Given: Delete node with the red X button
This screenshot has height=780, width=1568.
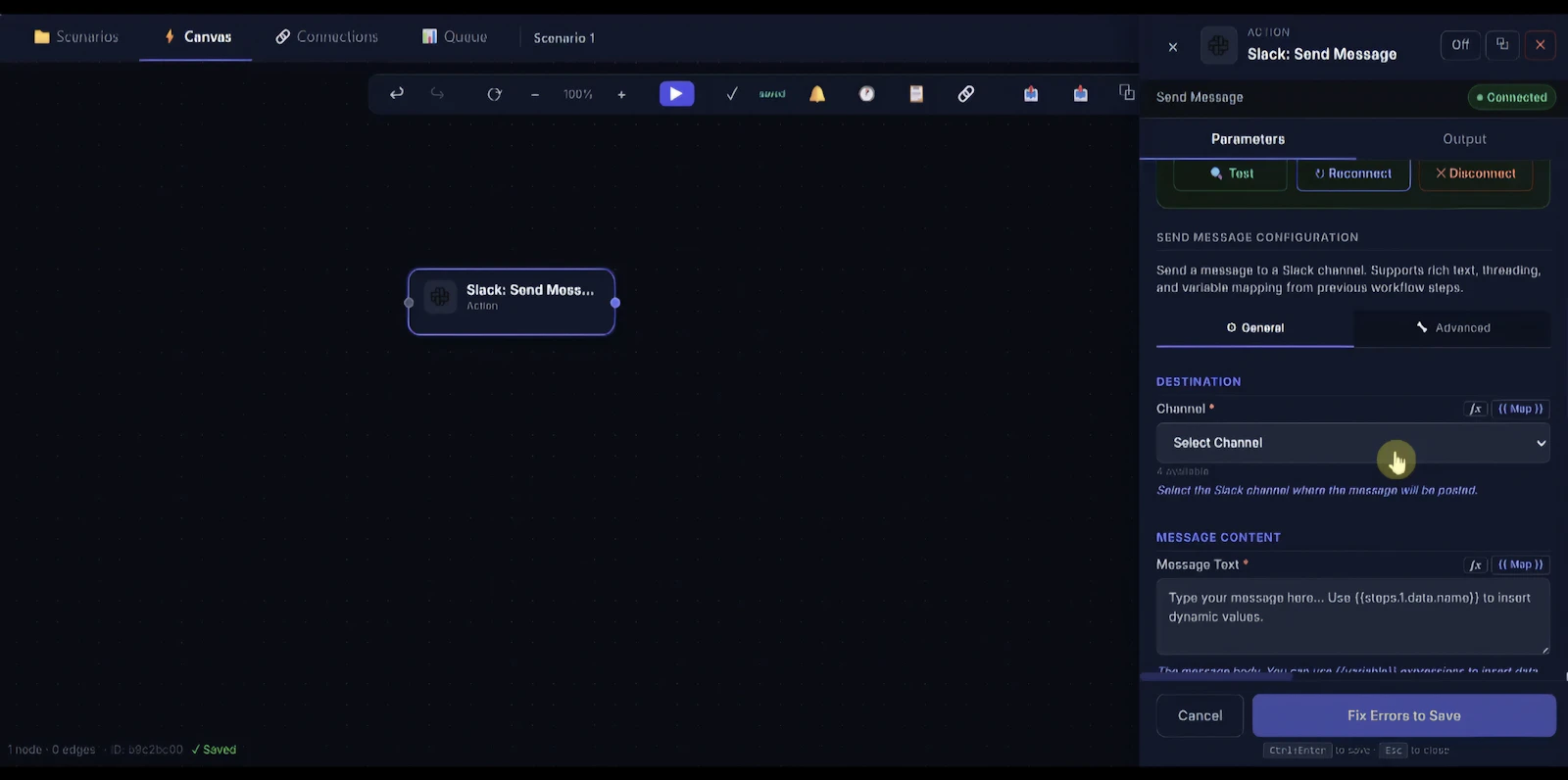Looking at the screenshot, I should pyautogui.click(x=1541, y=45).
